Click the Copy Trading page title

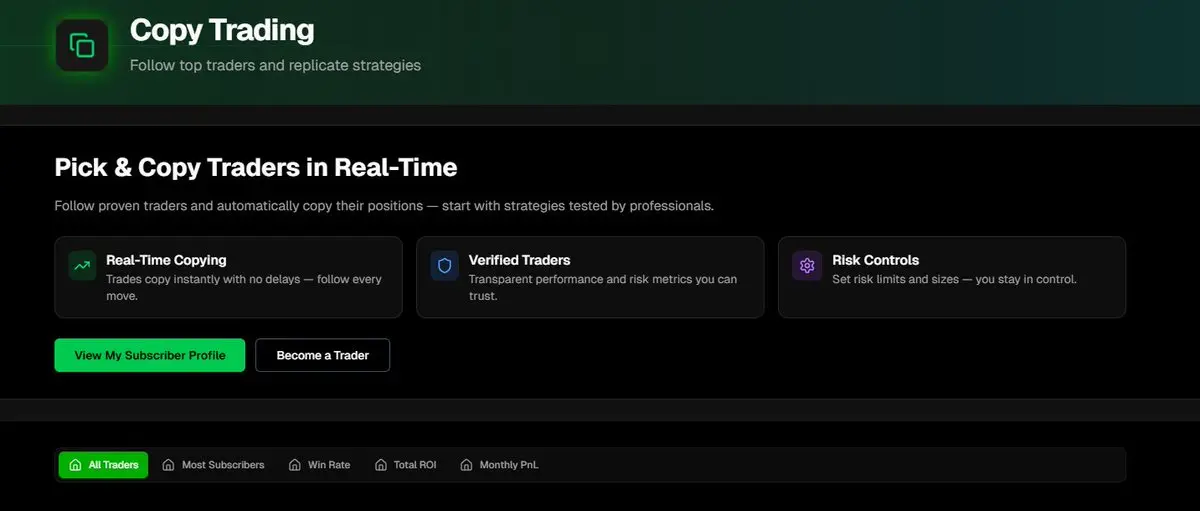[222, 30]
